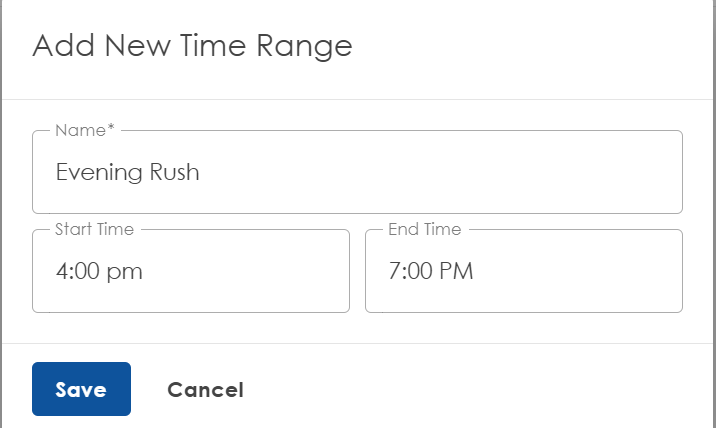Click the "Start Time" field label
This screenshot has width=716, height=428.
[94, 229]
